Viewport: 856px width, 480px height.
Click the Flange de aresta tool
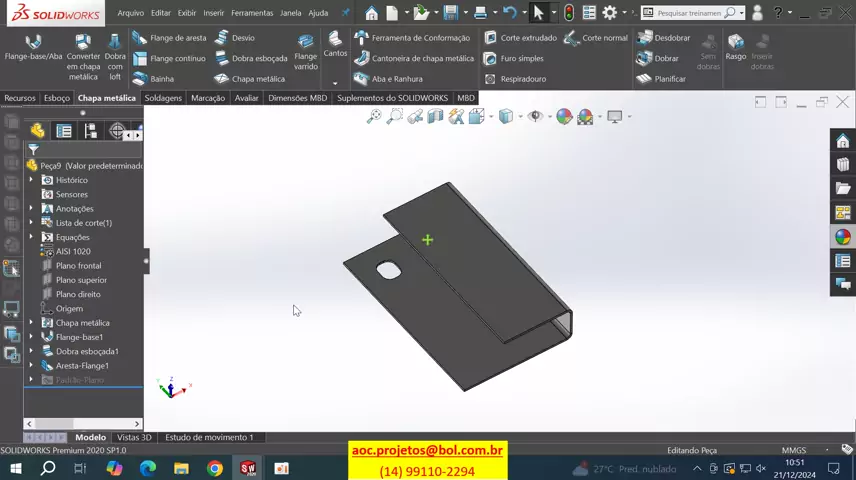point(170,38)
